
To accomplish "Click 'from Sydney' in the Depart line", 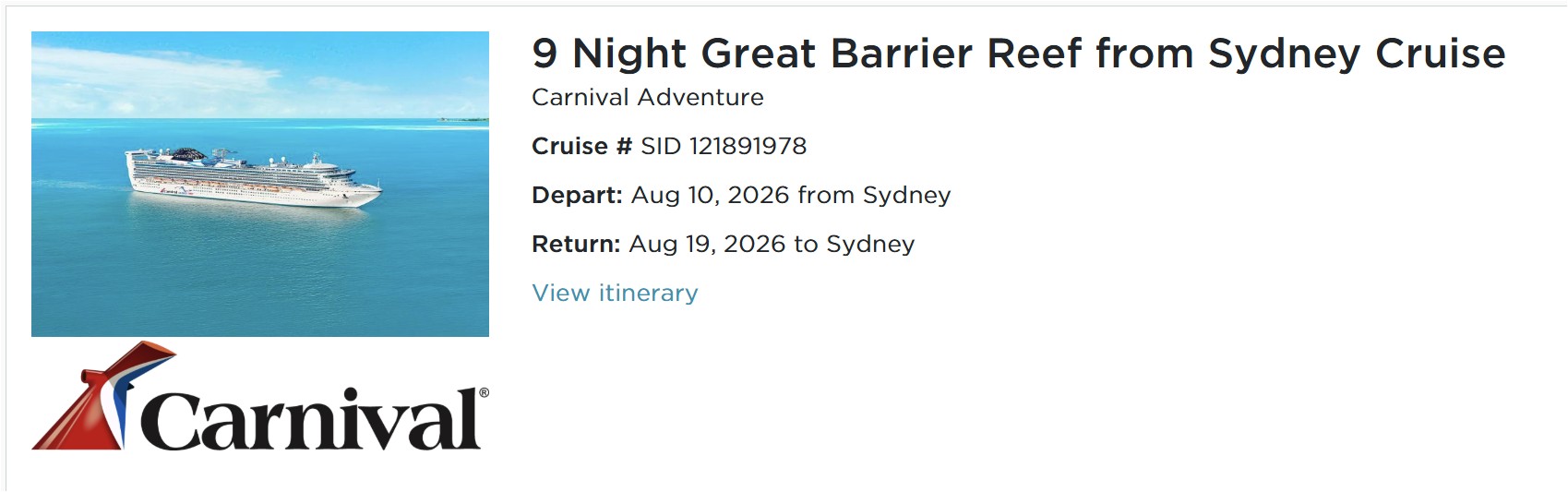I will (x=874, y=195).
